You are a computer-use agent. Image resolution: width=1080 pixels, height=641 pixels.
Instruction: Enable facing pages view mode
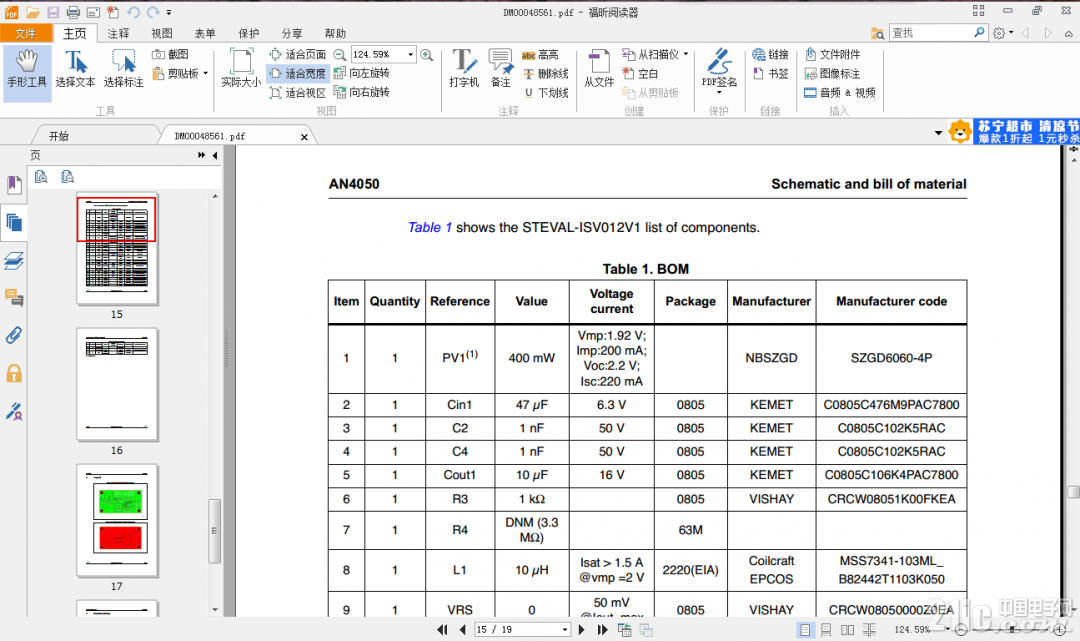tap(848, 629)
